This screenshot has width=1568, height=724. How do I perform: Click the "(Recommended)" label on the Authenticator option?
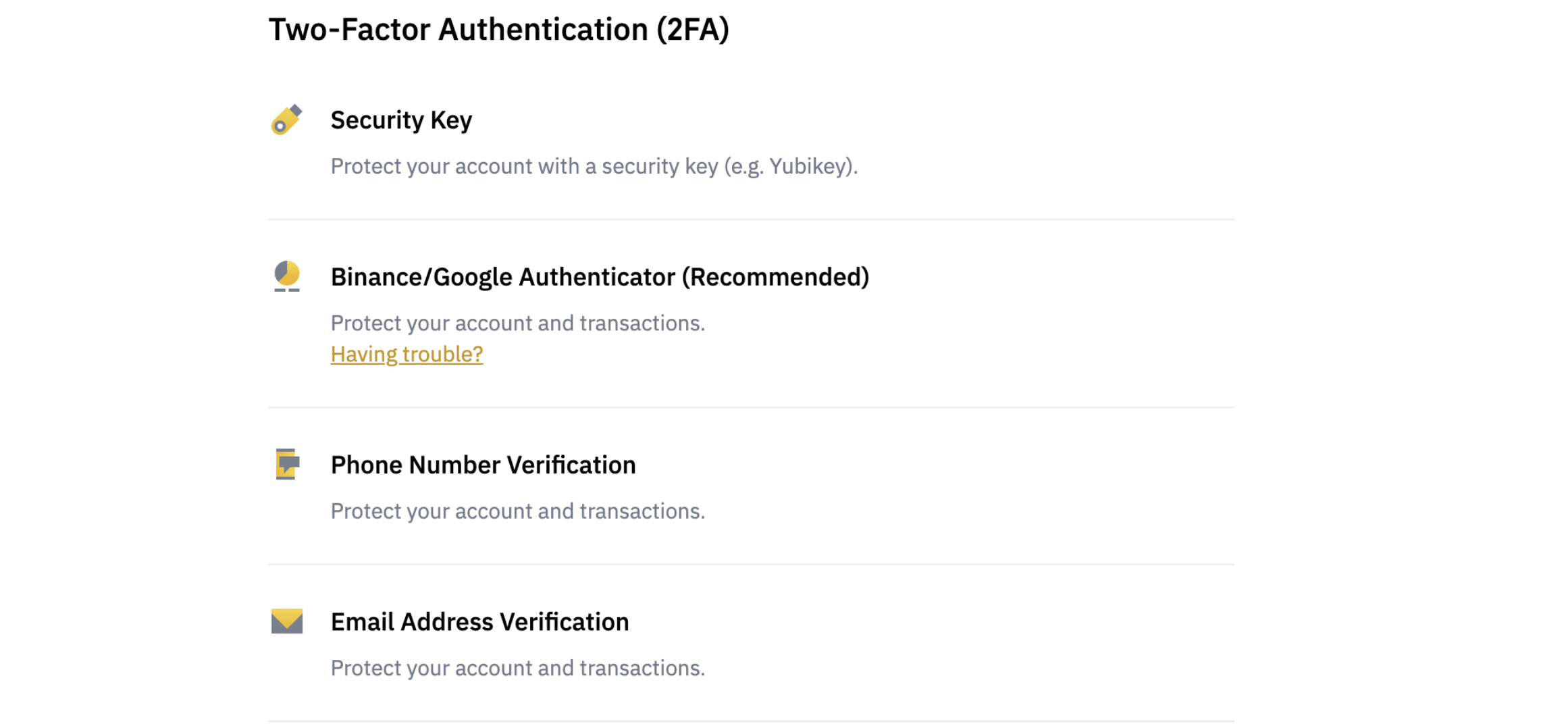pos(775,277)
